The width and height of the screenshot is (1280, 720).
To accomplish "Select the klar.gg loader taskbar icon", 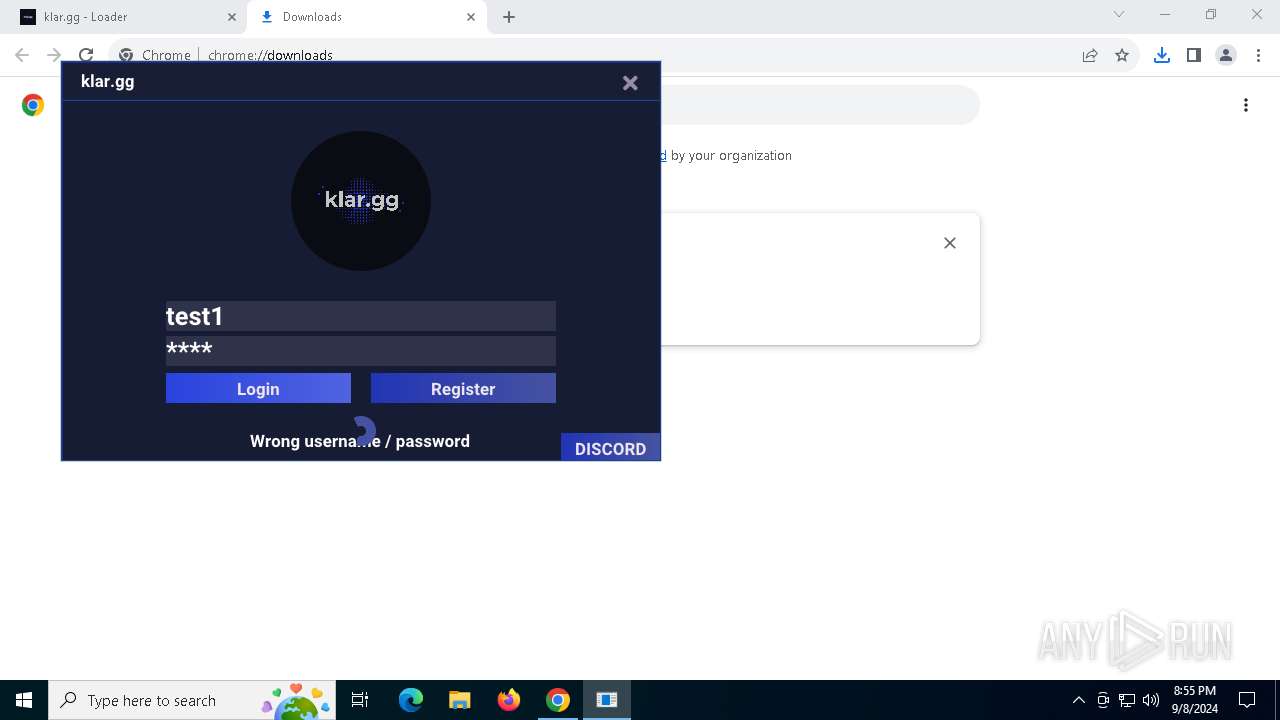I will tap(607, 700).
